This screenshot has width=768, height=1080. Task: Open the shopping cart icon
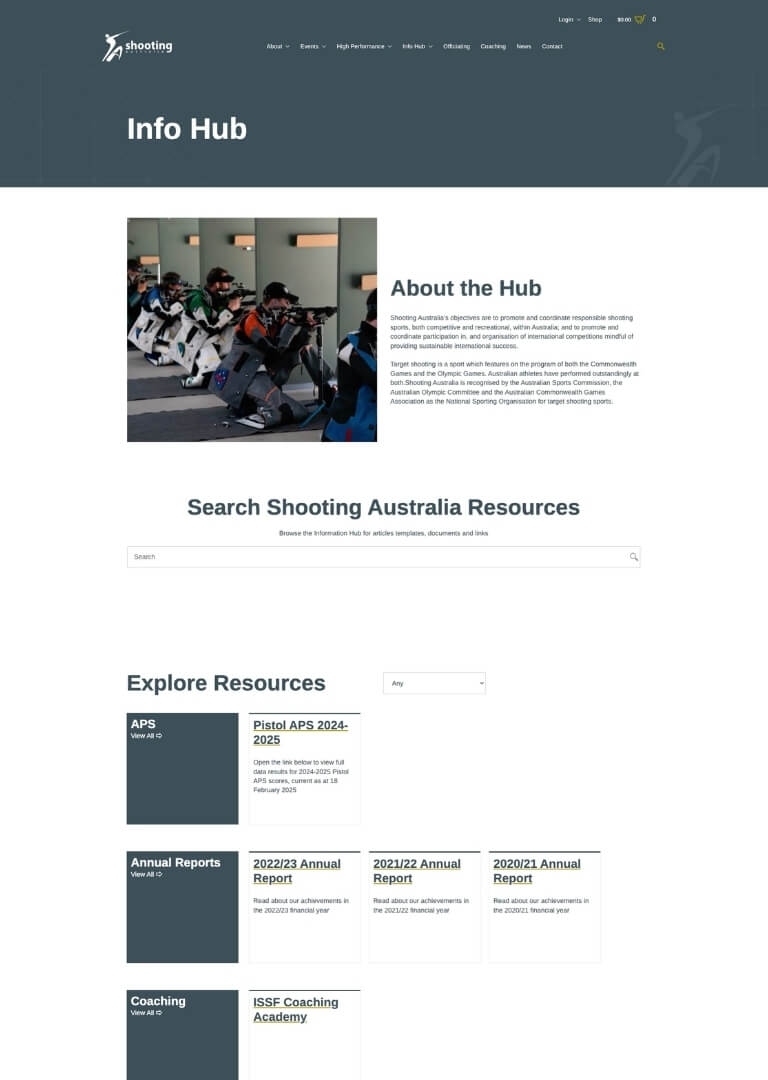(x=640, y=19)
